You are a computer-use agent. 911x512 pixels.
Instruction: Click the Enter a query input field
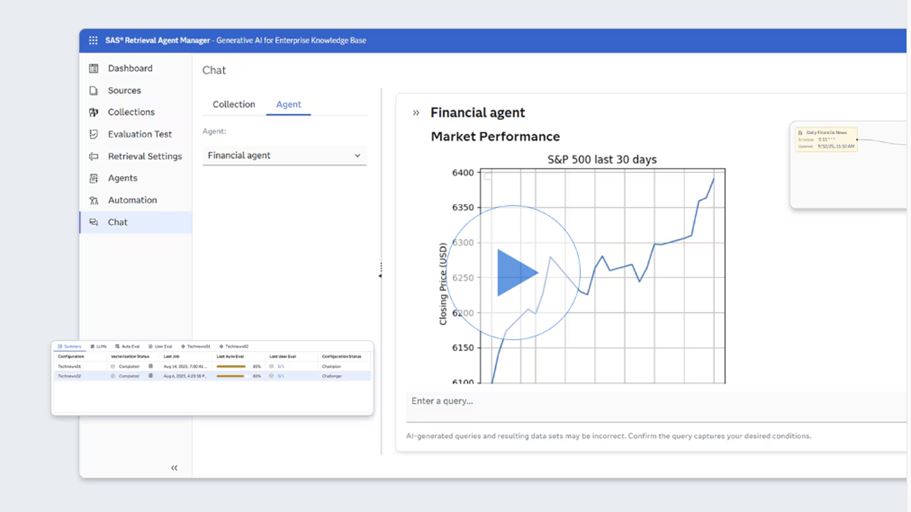[650, 402]
